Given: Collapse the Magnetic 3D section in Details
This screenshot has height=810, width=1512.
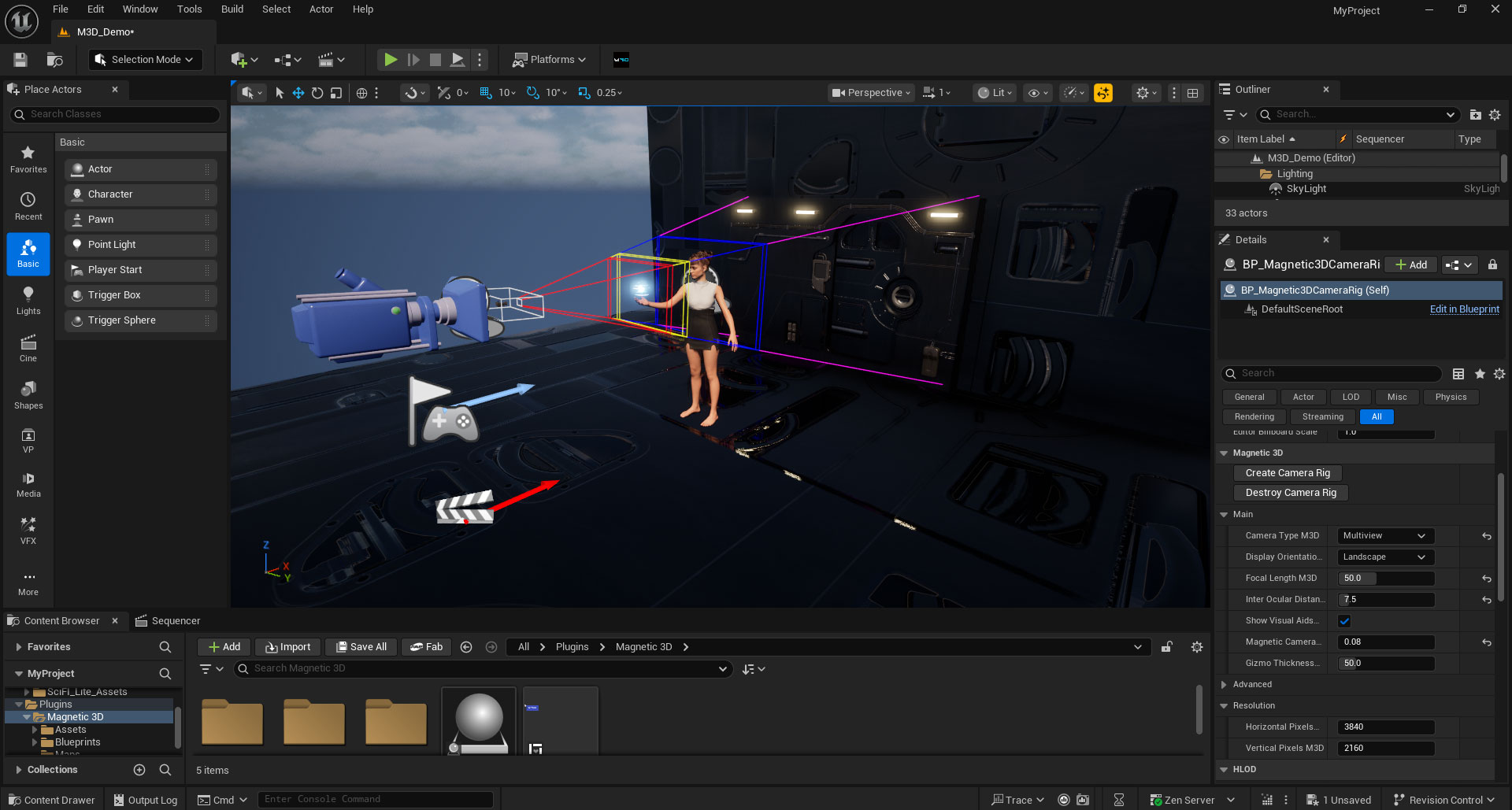Looking at the screenshot, I should click(x=1224, y=453).
